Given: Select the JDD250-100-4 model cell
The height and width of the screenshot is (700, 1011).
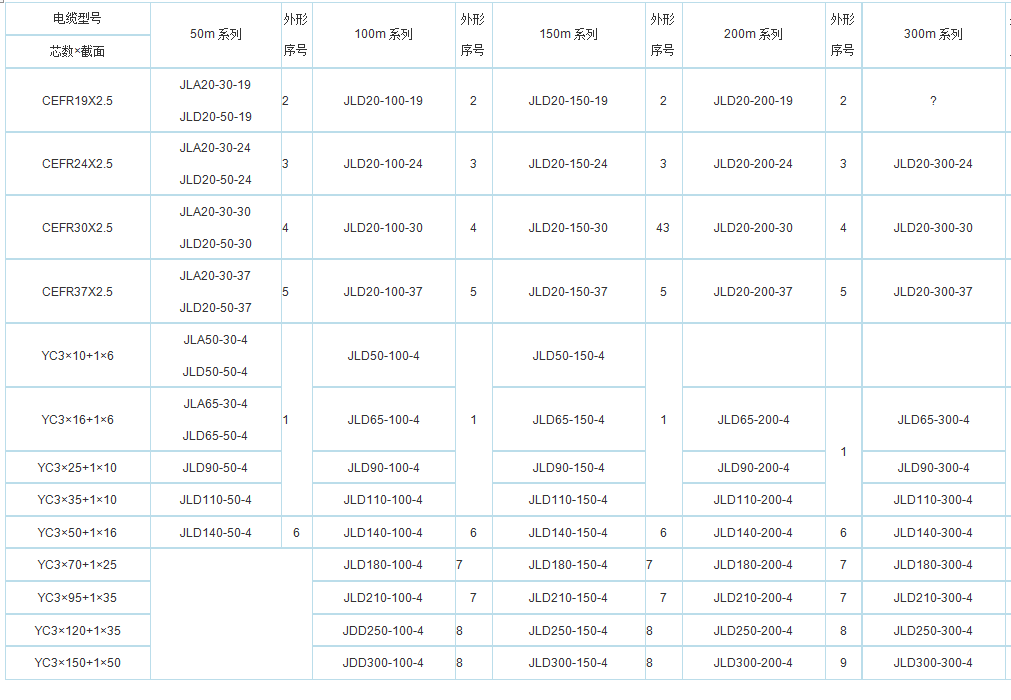Looking at the screenshot, I should pos(383,631).
